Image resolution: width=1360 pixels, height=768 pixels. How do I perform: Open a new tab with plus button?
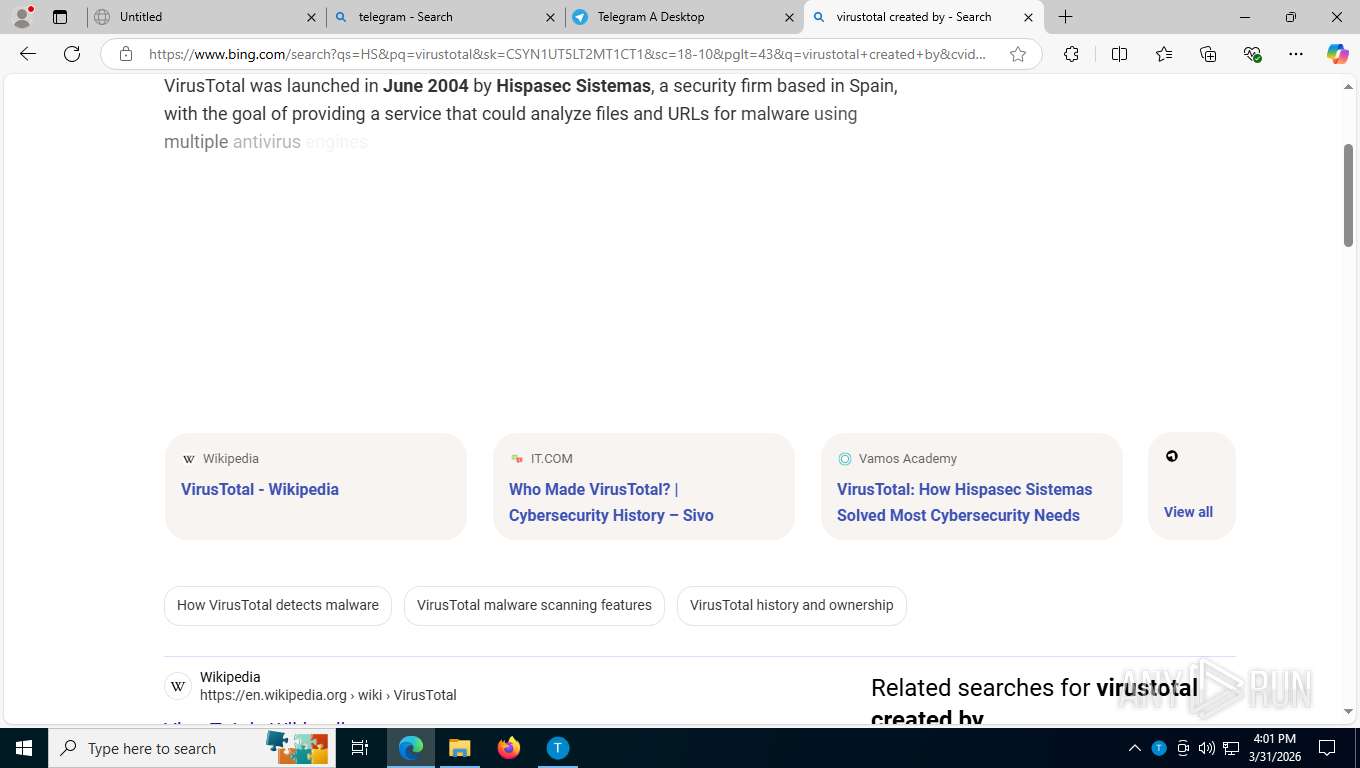pos(1066,17)
